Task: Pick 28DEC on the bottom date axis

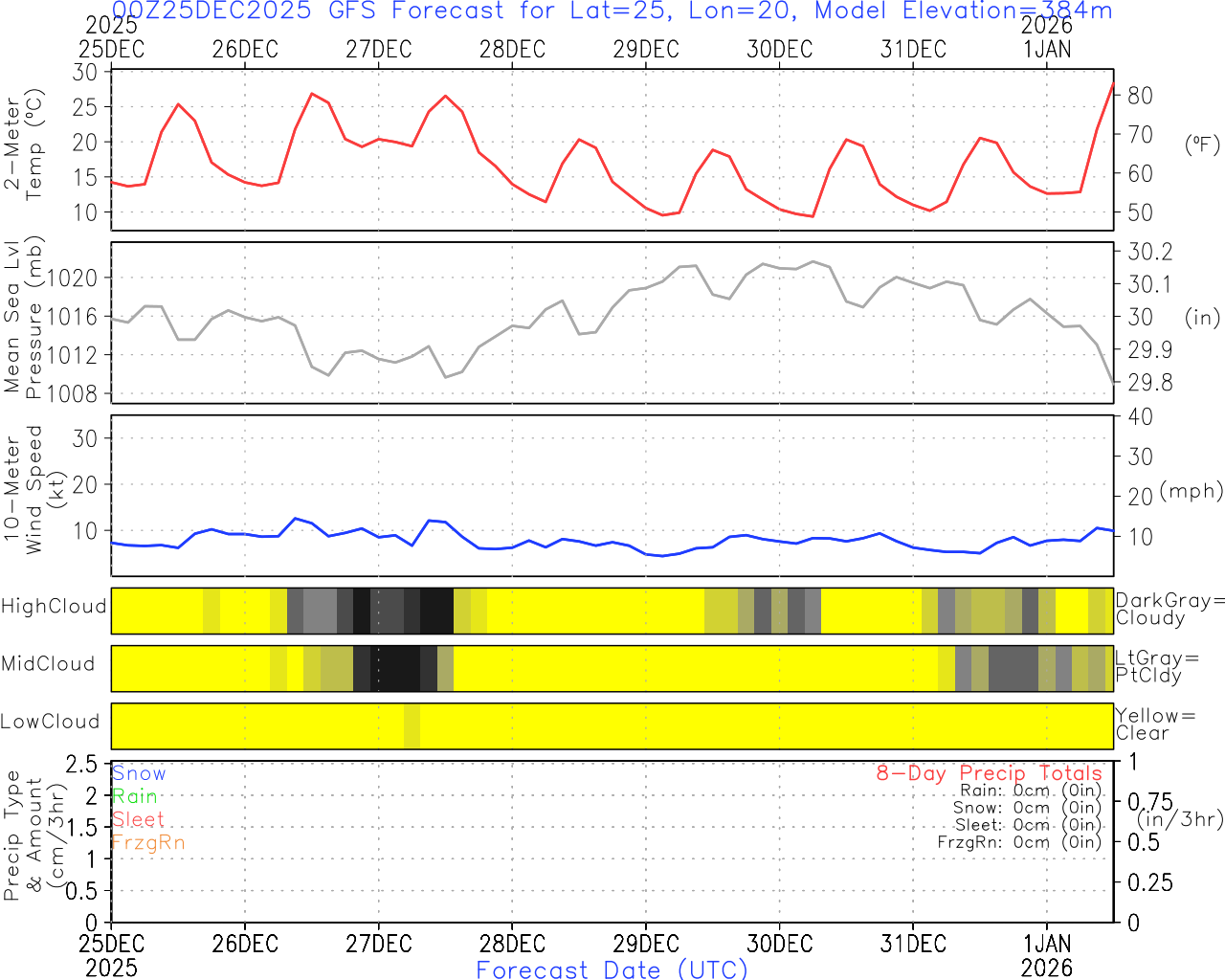Action: [x=512, y=944]
